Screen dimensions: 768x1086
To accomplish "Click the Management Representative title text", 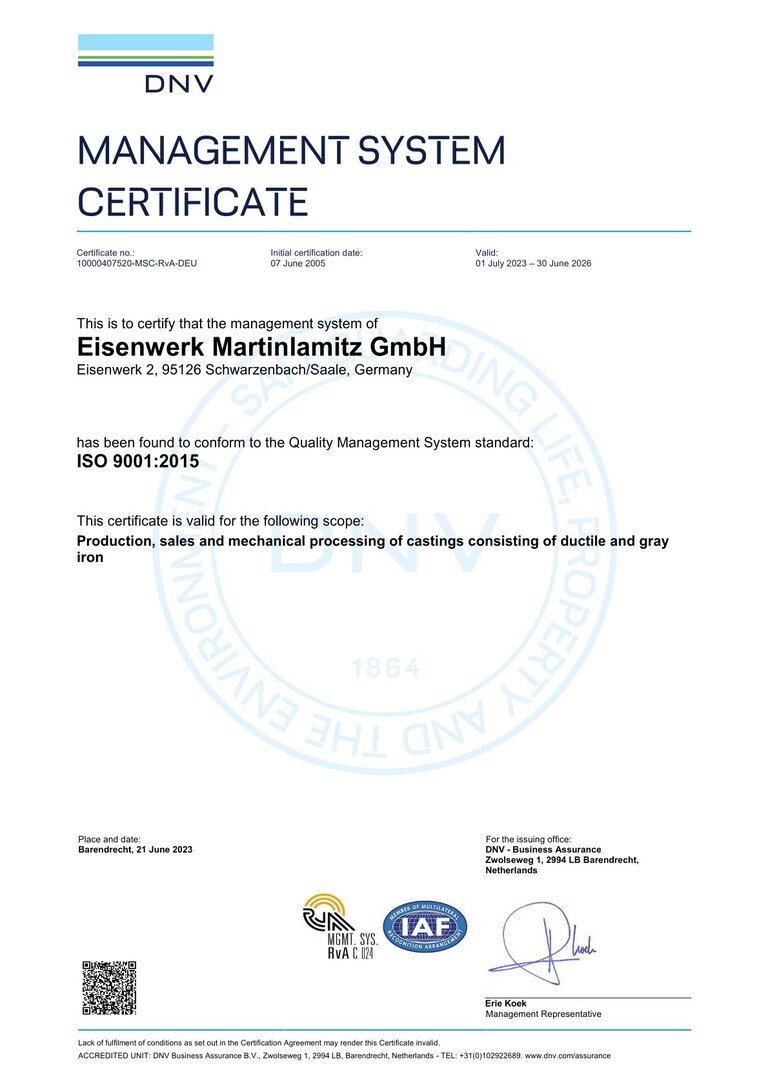I will pyautogui.click(x=543, y=1014).
